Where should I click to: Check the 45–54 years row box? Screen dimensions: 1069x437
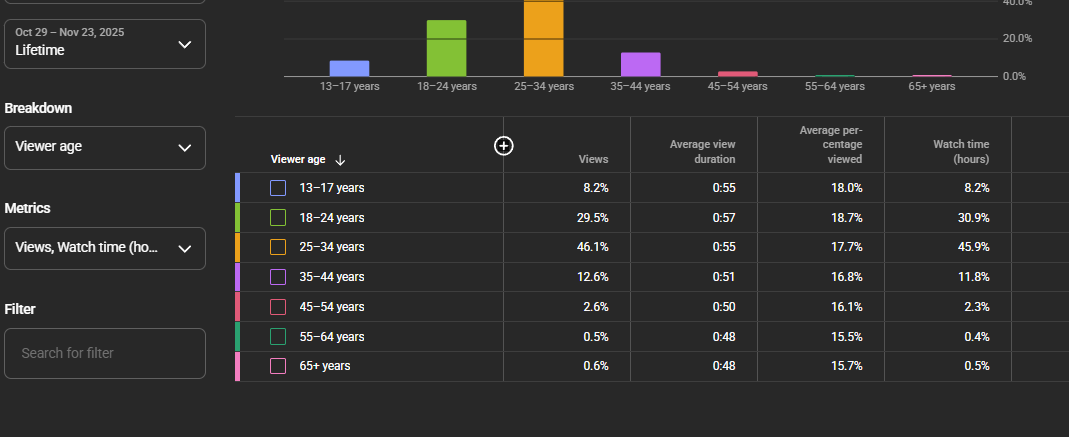tap(278, 307)
